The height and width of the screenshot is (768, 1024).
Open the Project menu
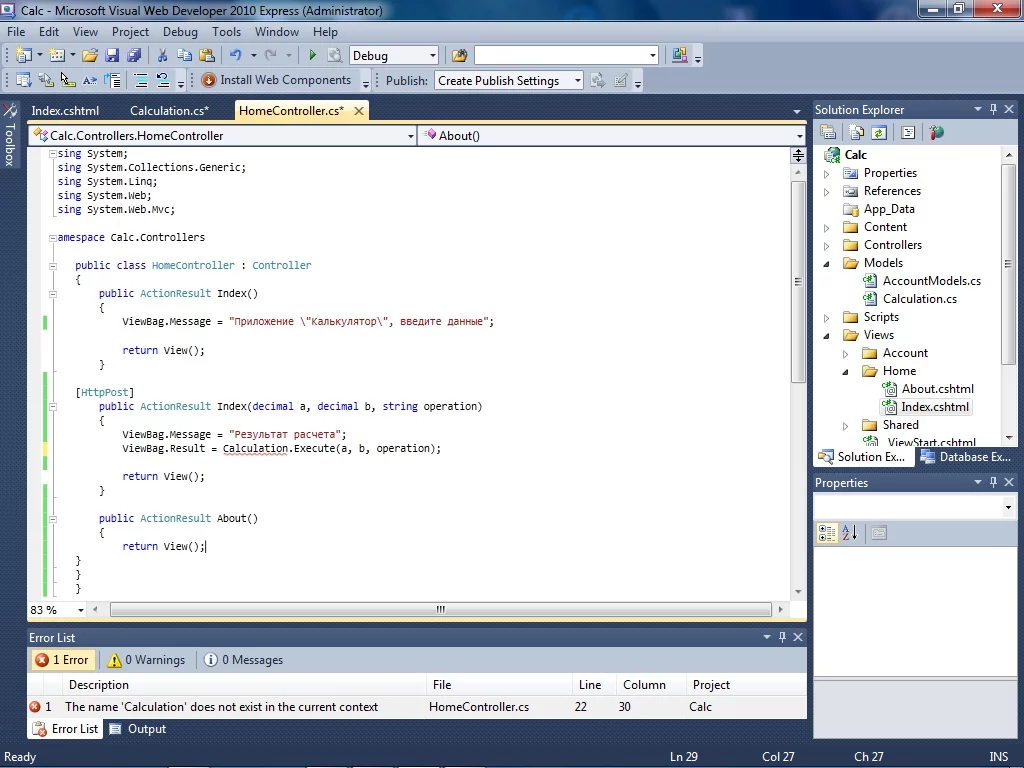coord(130,32)
